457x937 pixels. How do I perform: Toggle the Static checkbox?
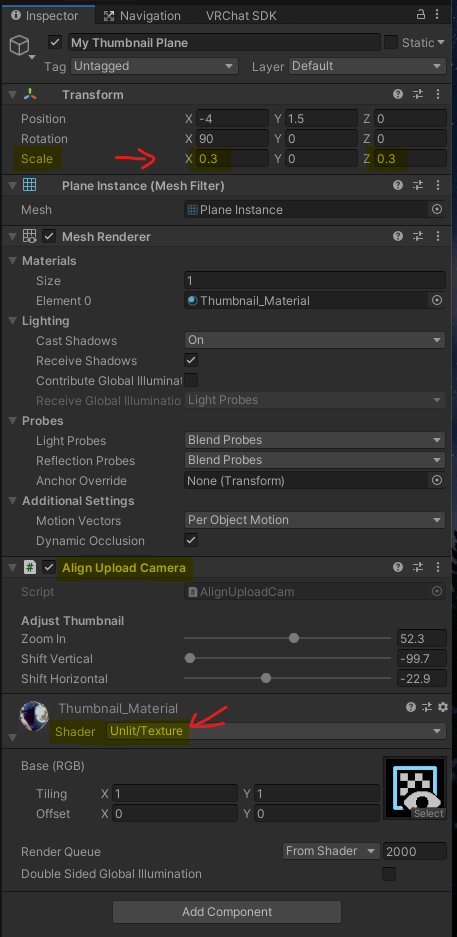pos(391,42)
